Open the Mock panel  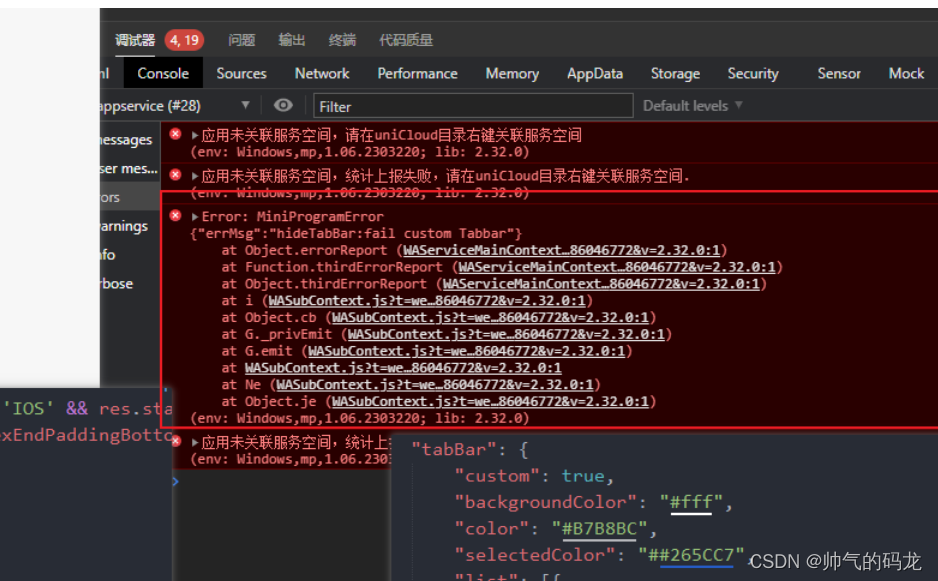[906, 73]
